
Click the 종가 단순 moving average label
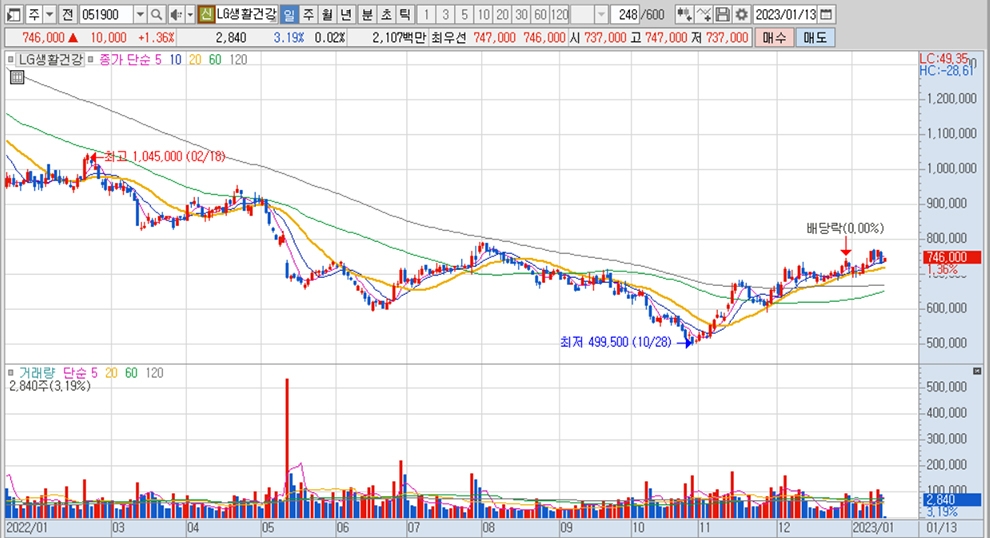click(x=125, y=59)
